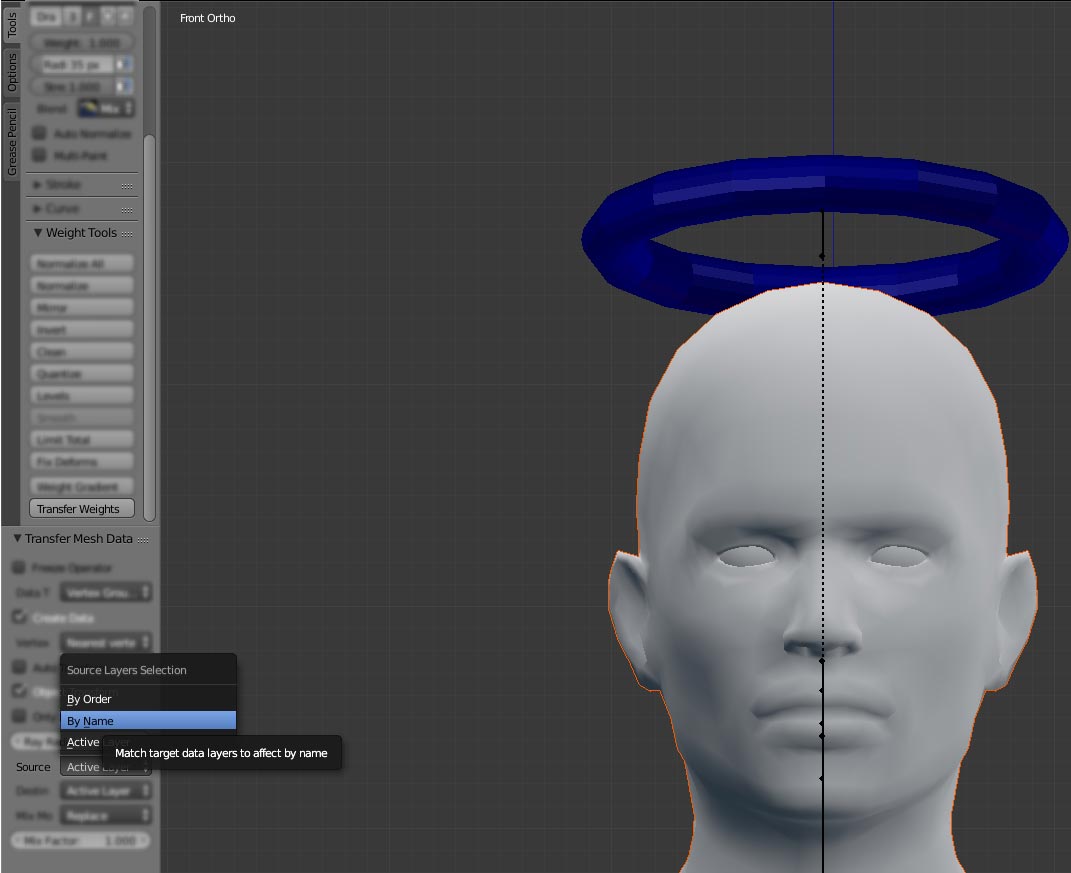The height and width of the screenshot is (873, 1071).
Task: Open the Grease Pencil tab
Action: click(12, 141)
